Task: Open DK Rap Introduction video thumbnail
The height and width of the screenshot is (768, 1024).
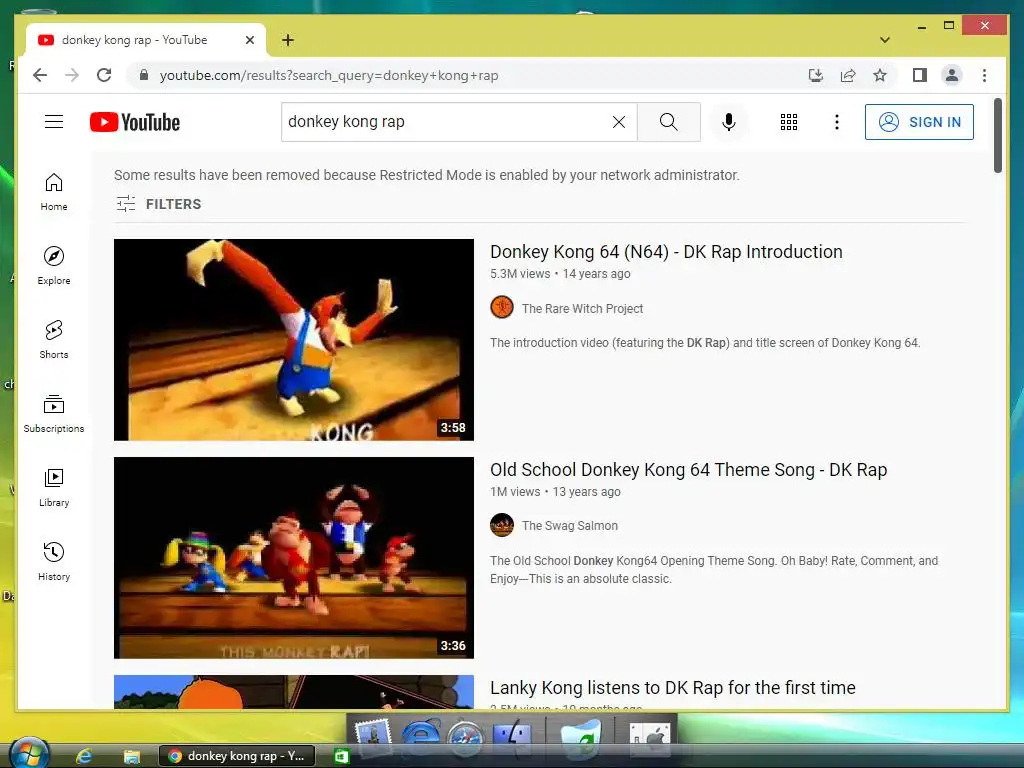Action: pyautogui.click(x=293, y=340)
